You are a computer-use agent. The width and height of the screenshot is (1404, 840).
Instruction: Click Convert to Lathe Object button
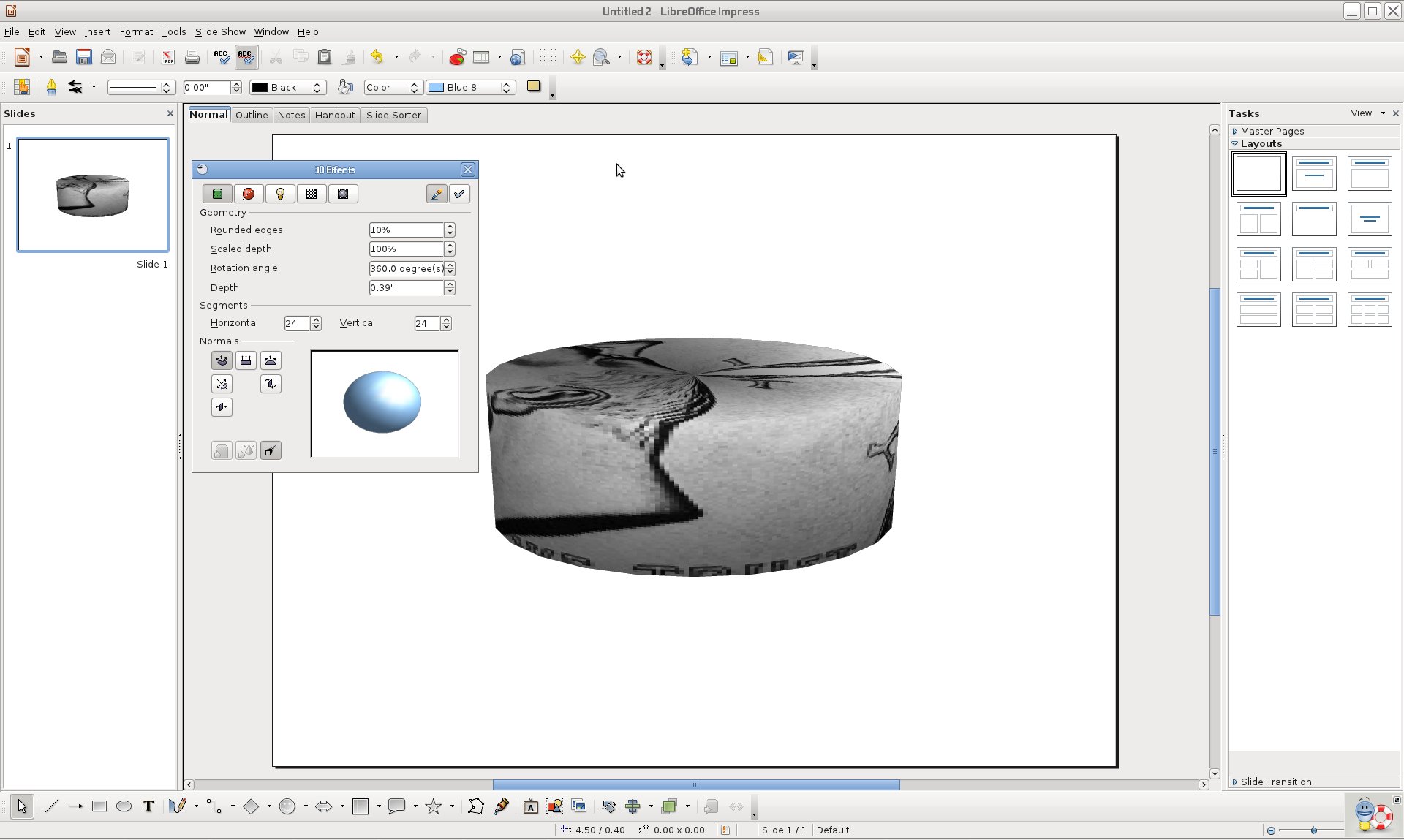pos(246,450)
